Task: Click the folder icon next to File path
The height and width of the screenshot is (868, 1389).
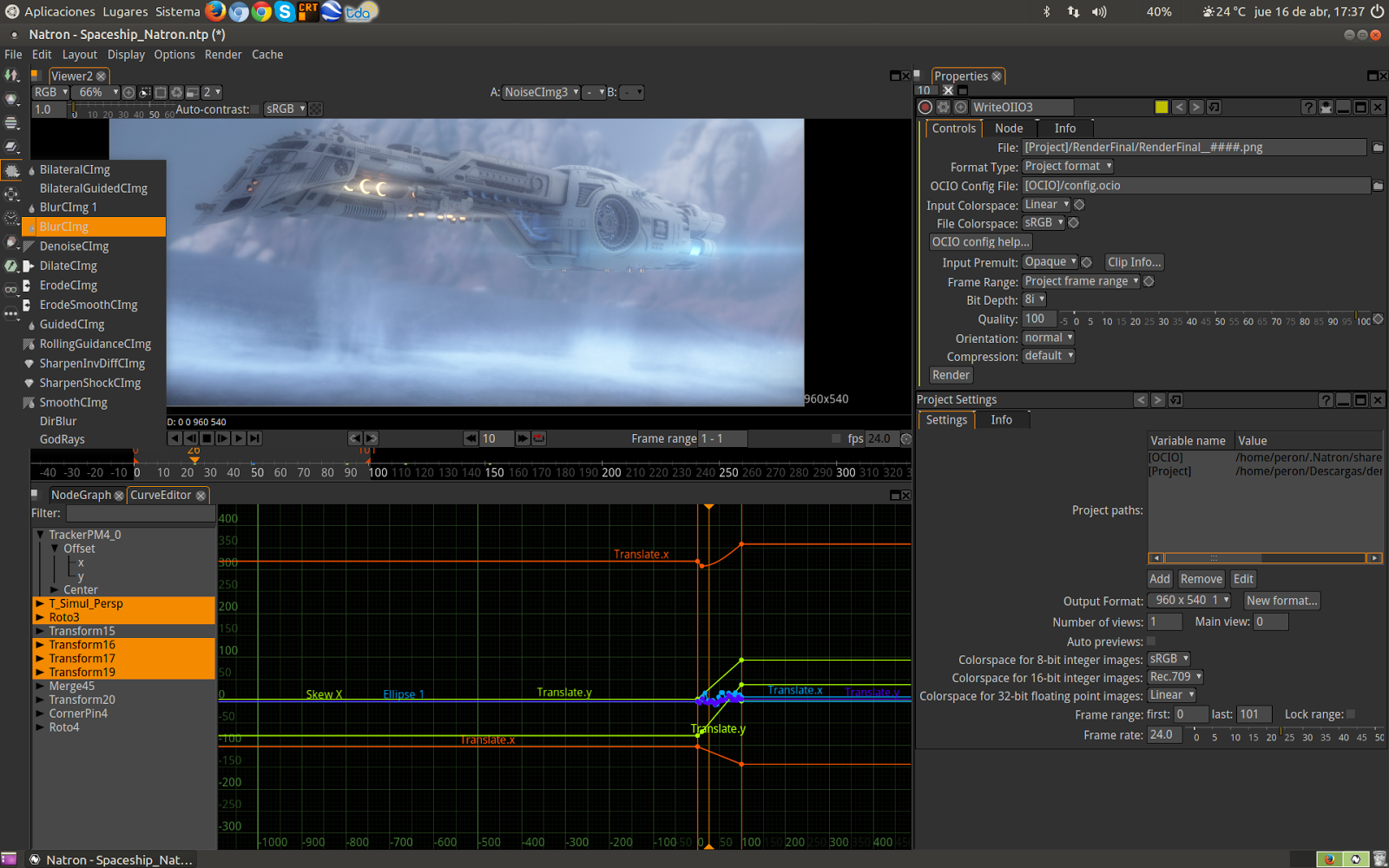Action: coord(1378,148)
